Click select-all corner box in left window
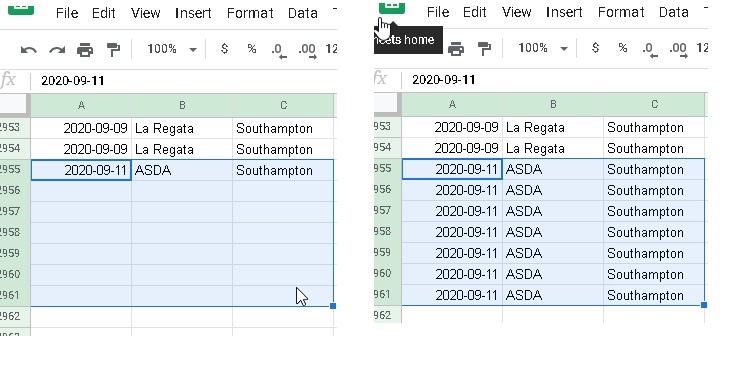This screenshot has height=373, width=741. coord(14,104)
